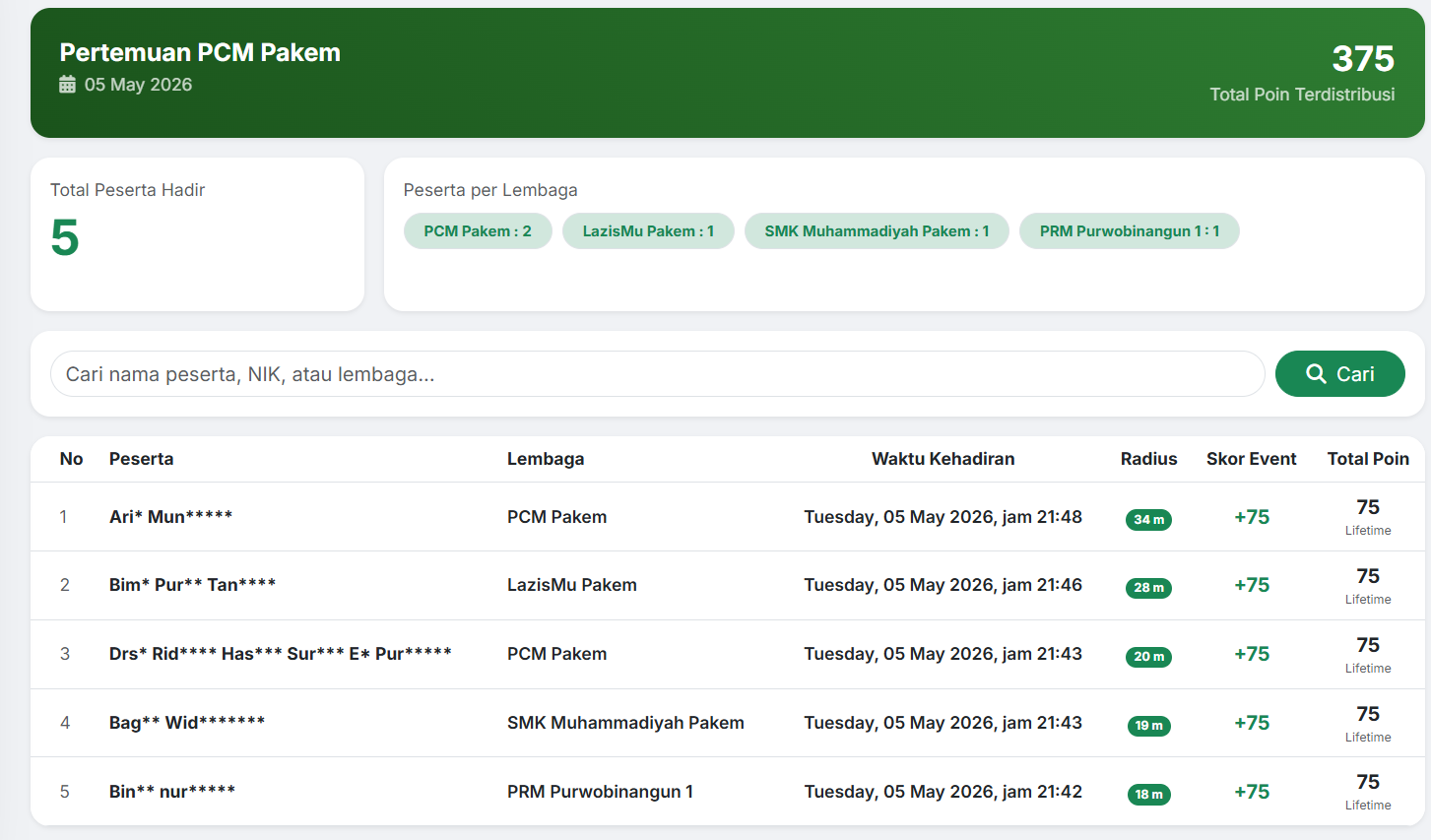Select participant Ari* Mun*****
The height and width of the screenshot is (840, 1431).
(170, 517)
